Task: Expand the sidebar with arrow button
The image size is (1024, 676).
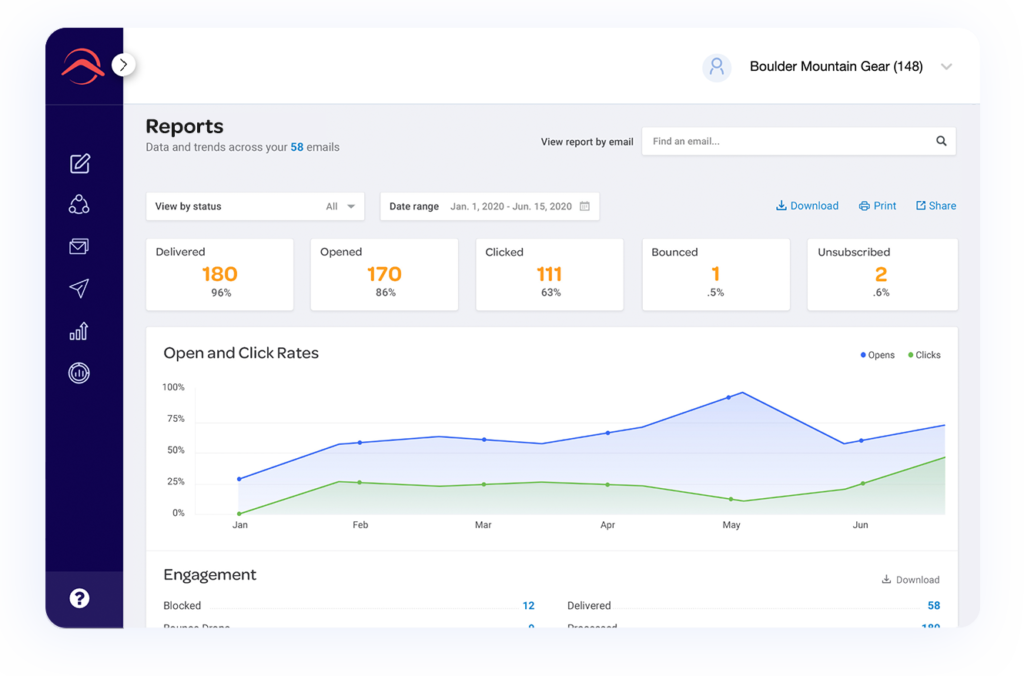Action: tap(123, 65)
